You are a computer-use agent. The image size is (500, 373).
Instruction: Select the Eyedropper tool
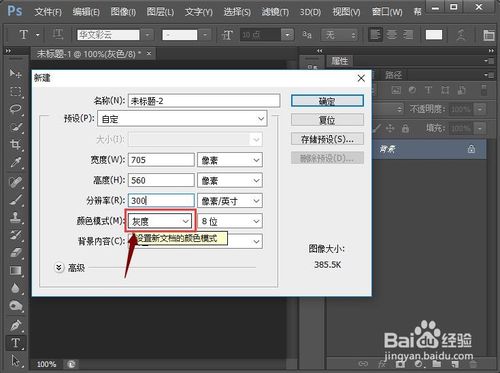coord(15,163)
